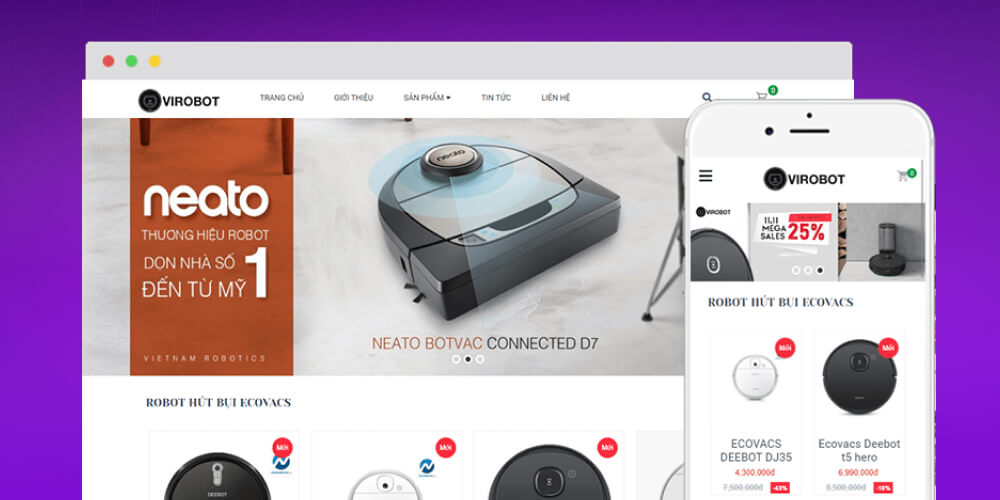Go to the Giới Thiệu page
This screenshot has height=500, width=1000.
(x=353, y=98)
